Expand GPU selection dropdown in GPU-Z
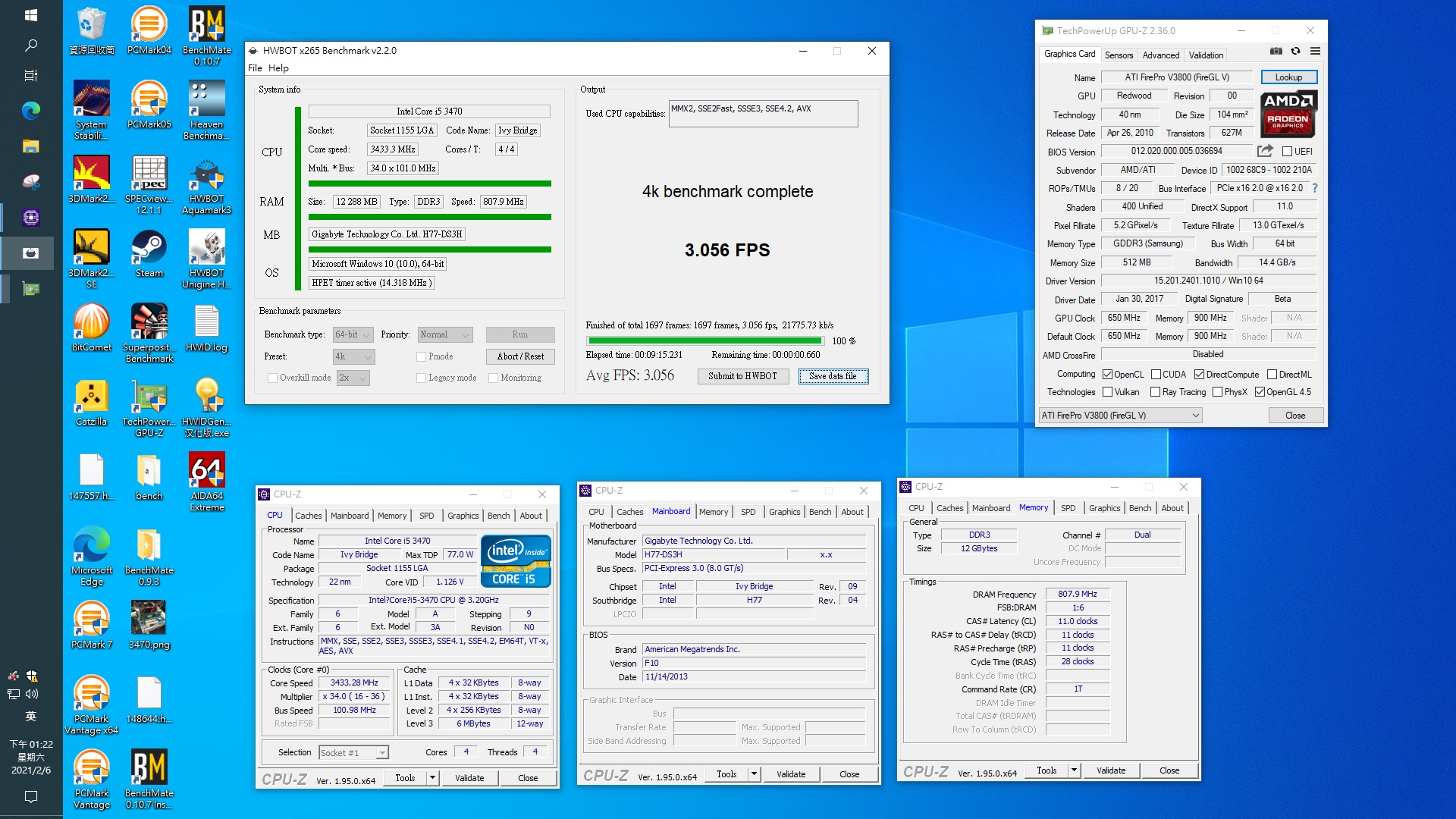The height and width of the screenshot is (819, 1456). [x=1120, y=416]
